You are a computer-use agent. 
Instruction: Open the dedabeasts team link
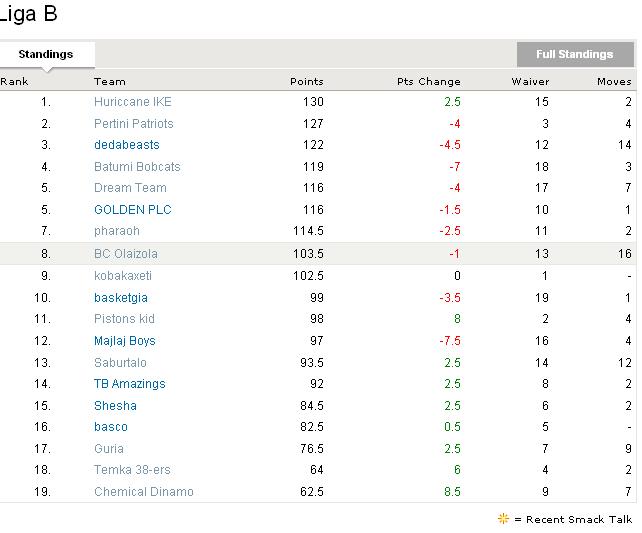(126, 145)
